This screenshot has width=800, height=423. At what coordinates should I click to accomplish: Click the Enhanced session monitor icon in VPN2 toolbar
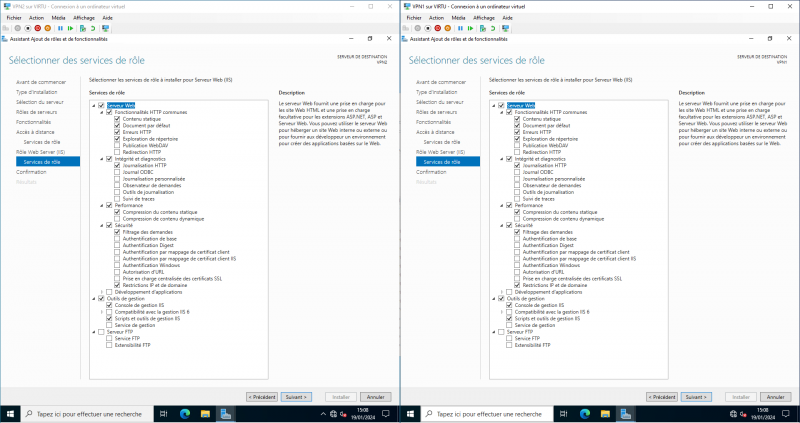[x=106, y=28]
